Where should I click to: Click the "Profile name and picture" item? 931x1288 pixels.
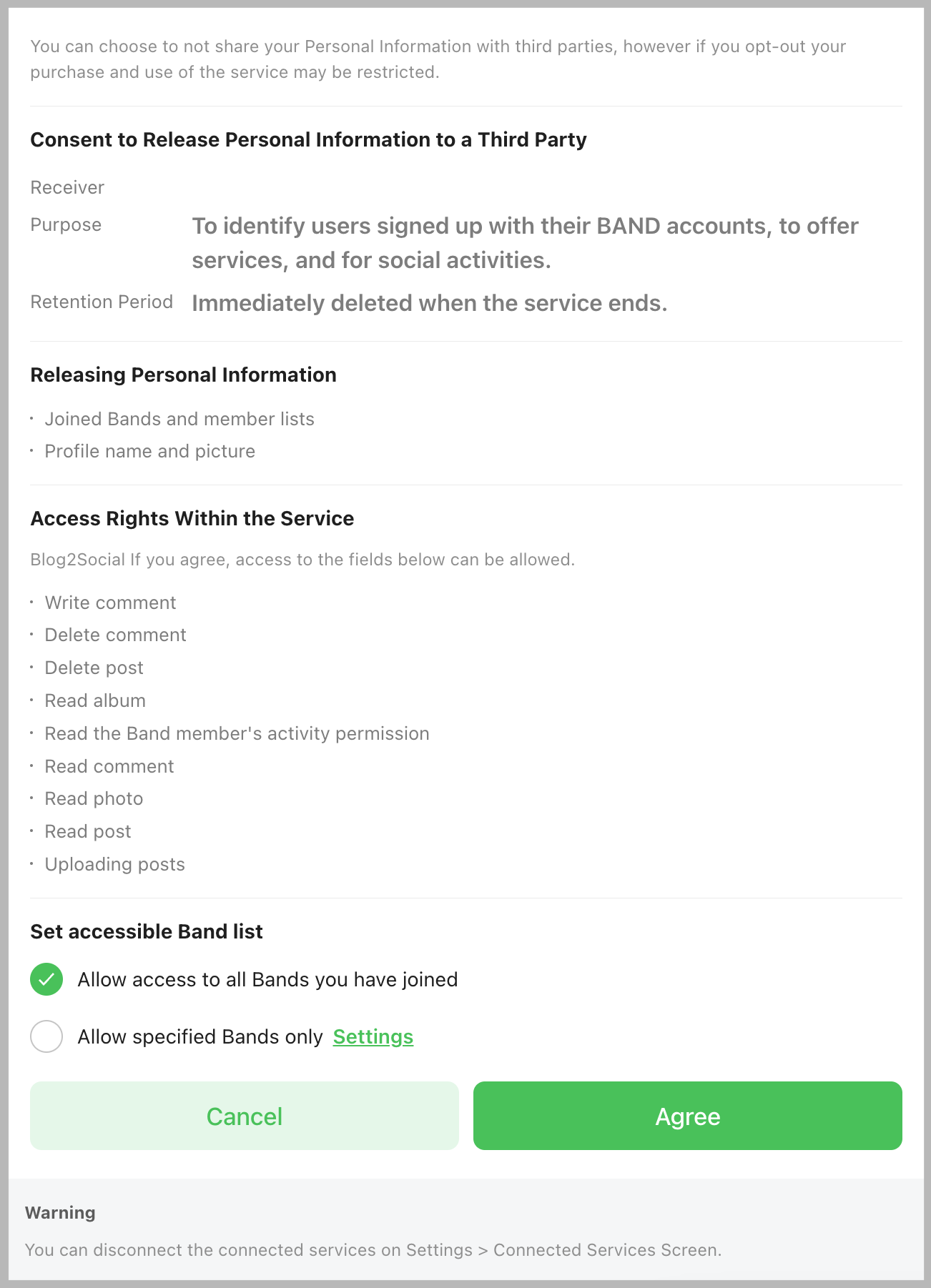[x=149, y=451]
